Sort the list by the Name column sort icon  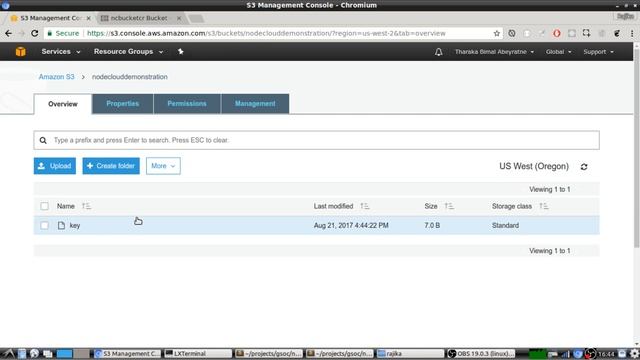click(x=86, y=206)
